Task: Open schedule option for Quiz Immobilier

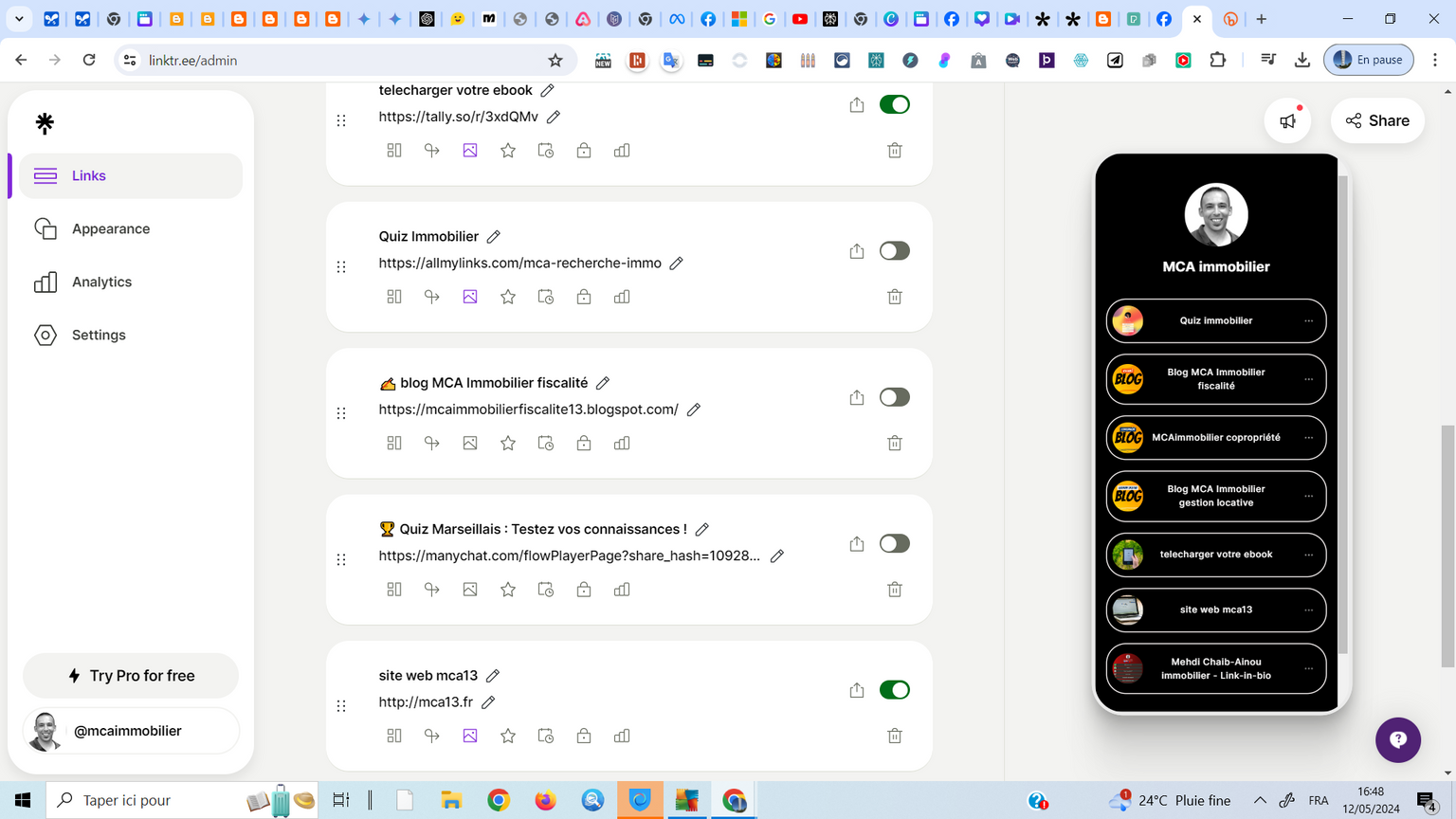Action: pyautogui.click(x=546, y=297)
